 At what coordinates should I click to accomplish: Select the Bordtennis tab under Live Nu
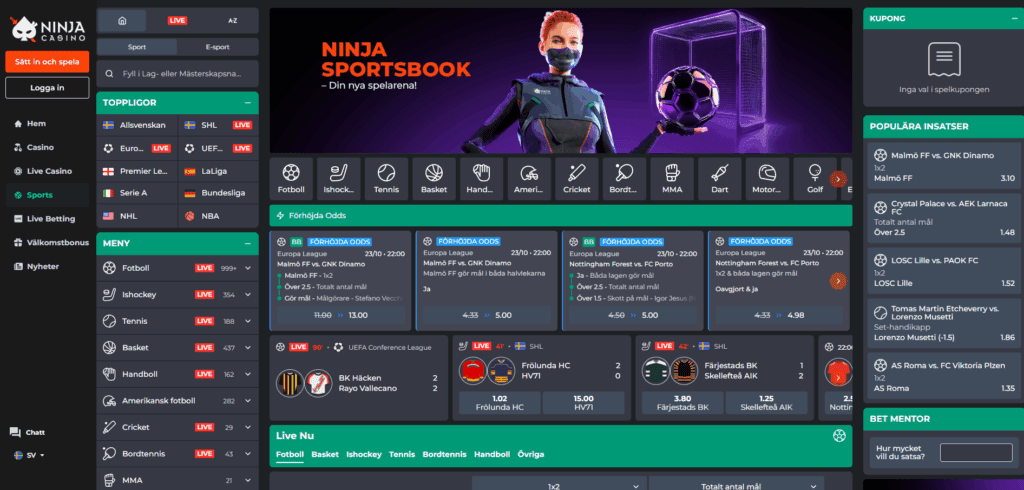444,454
